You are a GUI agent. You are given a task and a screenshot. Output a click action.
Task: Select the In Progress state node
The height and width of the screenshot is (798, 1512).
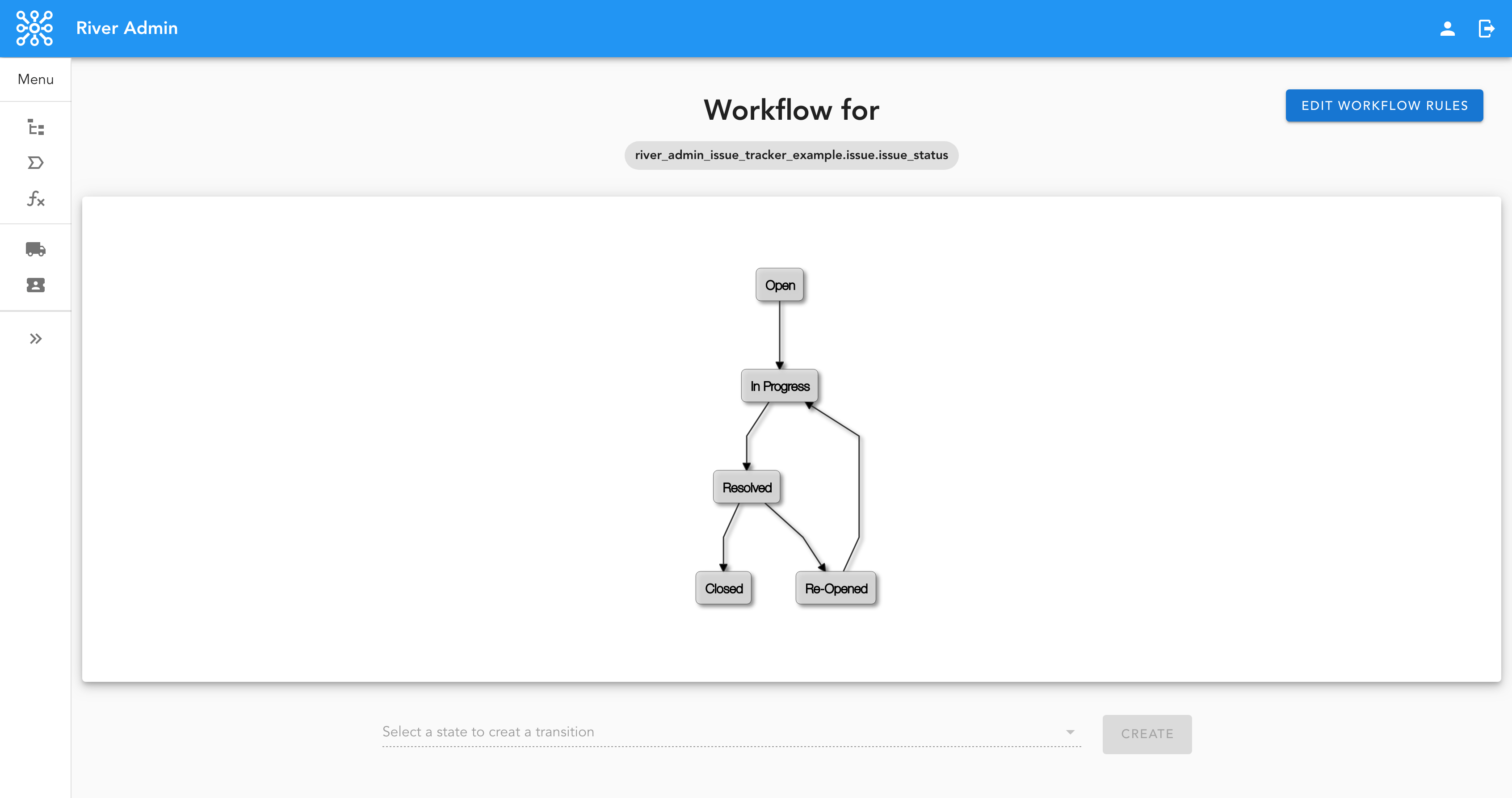tap(780, 386)
